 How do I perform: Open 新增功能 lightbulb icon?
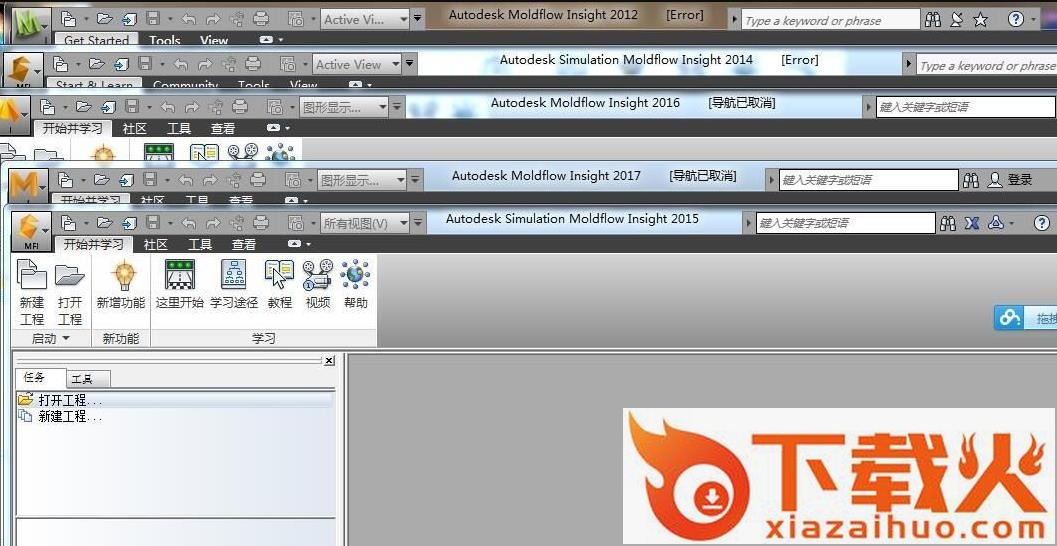click(121, 276)
